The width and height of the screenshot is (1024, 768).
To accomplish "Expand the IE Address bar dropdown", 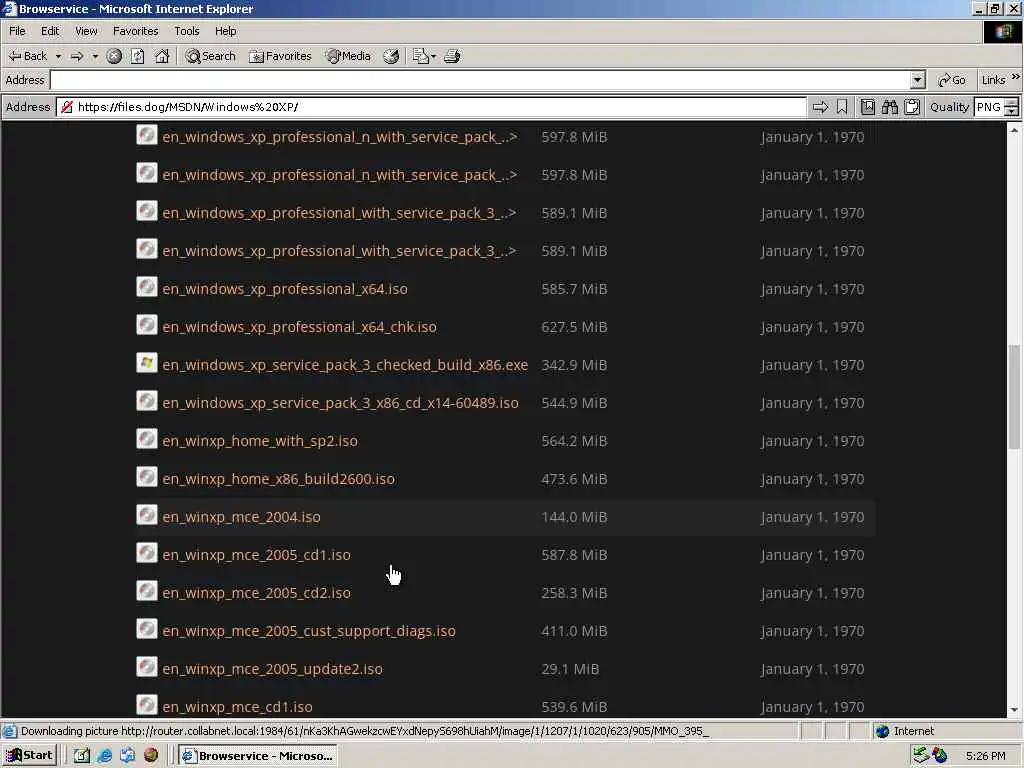I will coord(918,80).
